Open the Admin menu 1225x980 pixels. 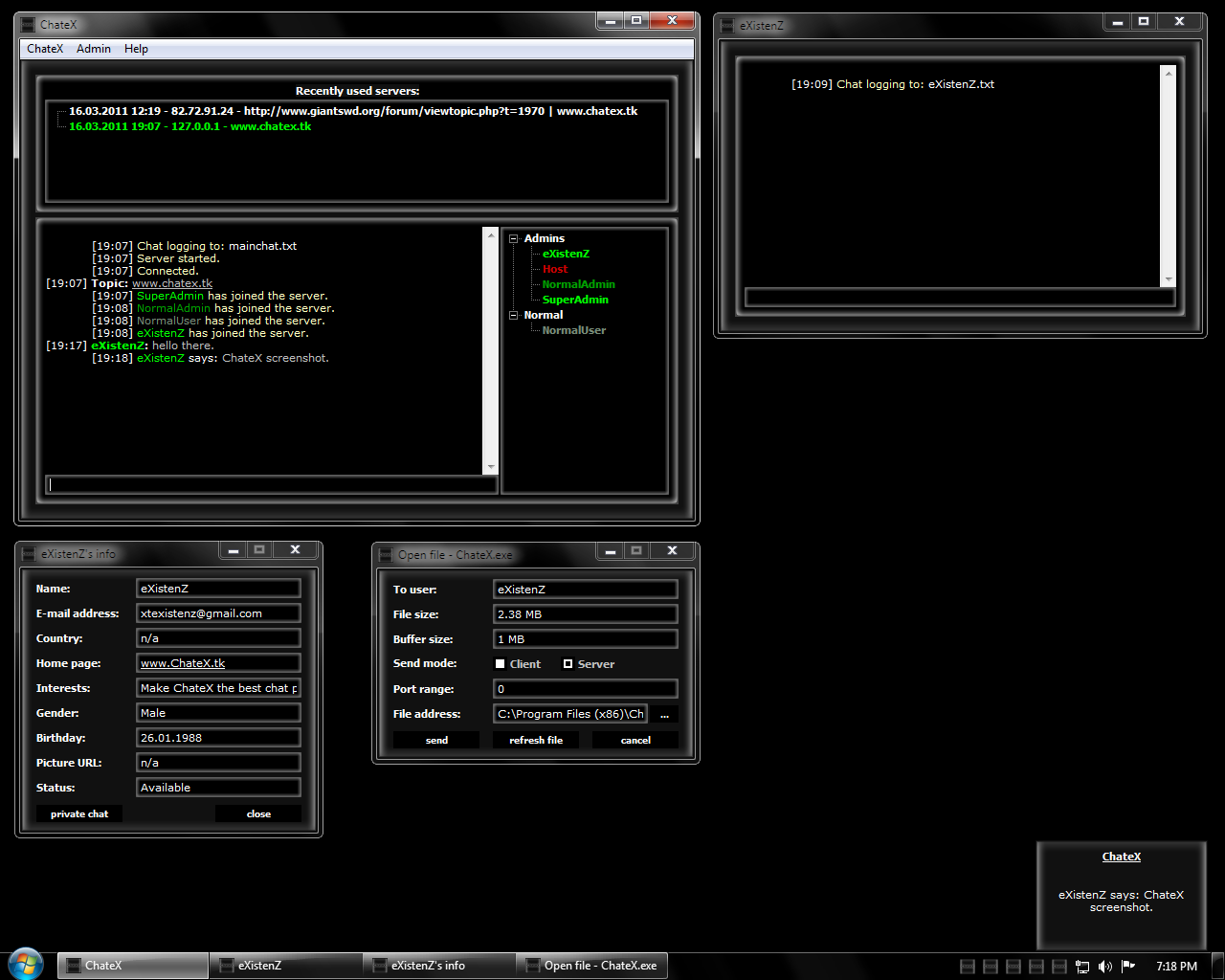click(94, 49)
